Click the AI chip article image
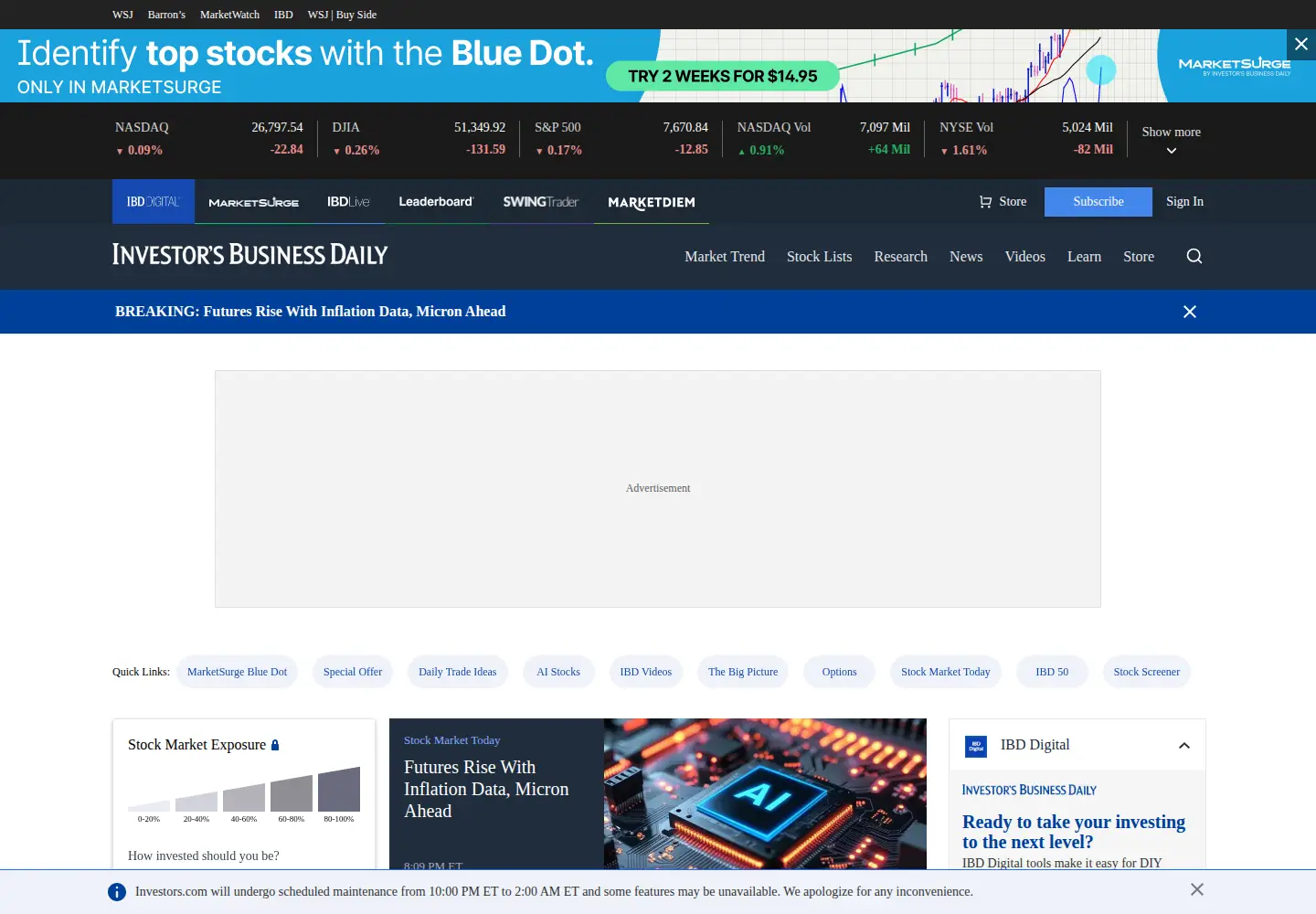1316x914 pixels. (x=765, y=793)
